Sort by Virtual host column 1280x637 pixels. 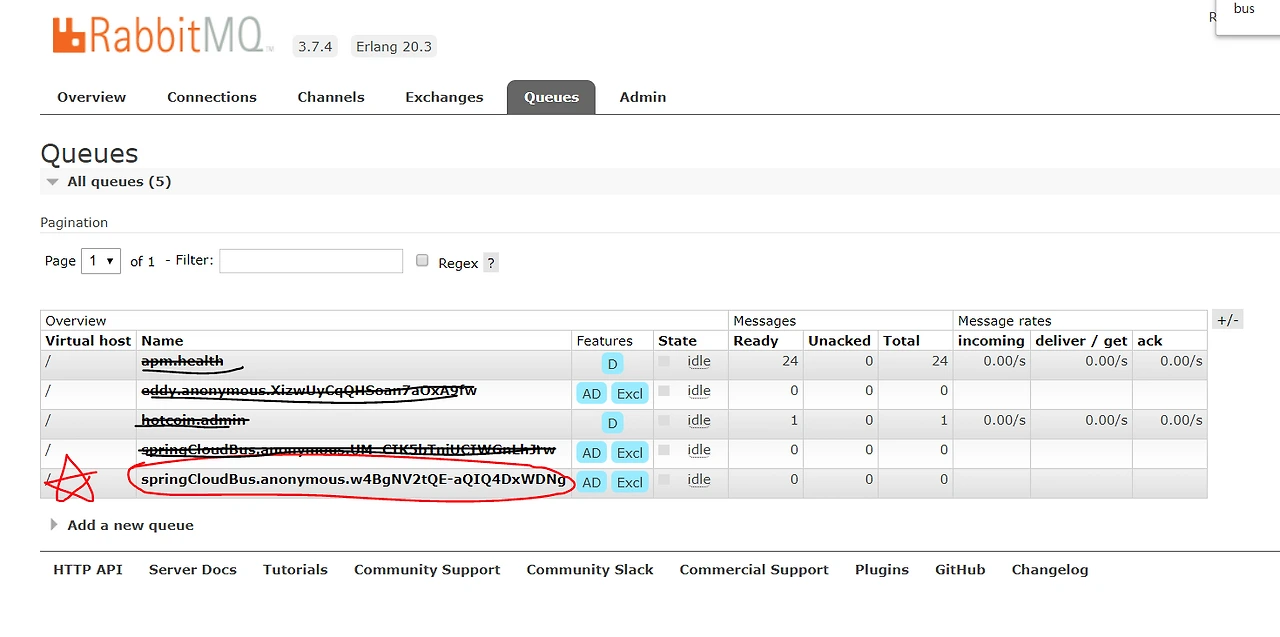[88, 341]
